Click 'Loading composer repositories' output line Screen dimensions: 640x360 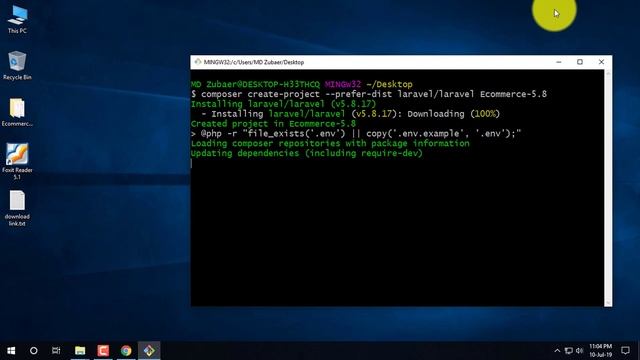(x=330, y=143)
